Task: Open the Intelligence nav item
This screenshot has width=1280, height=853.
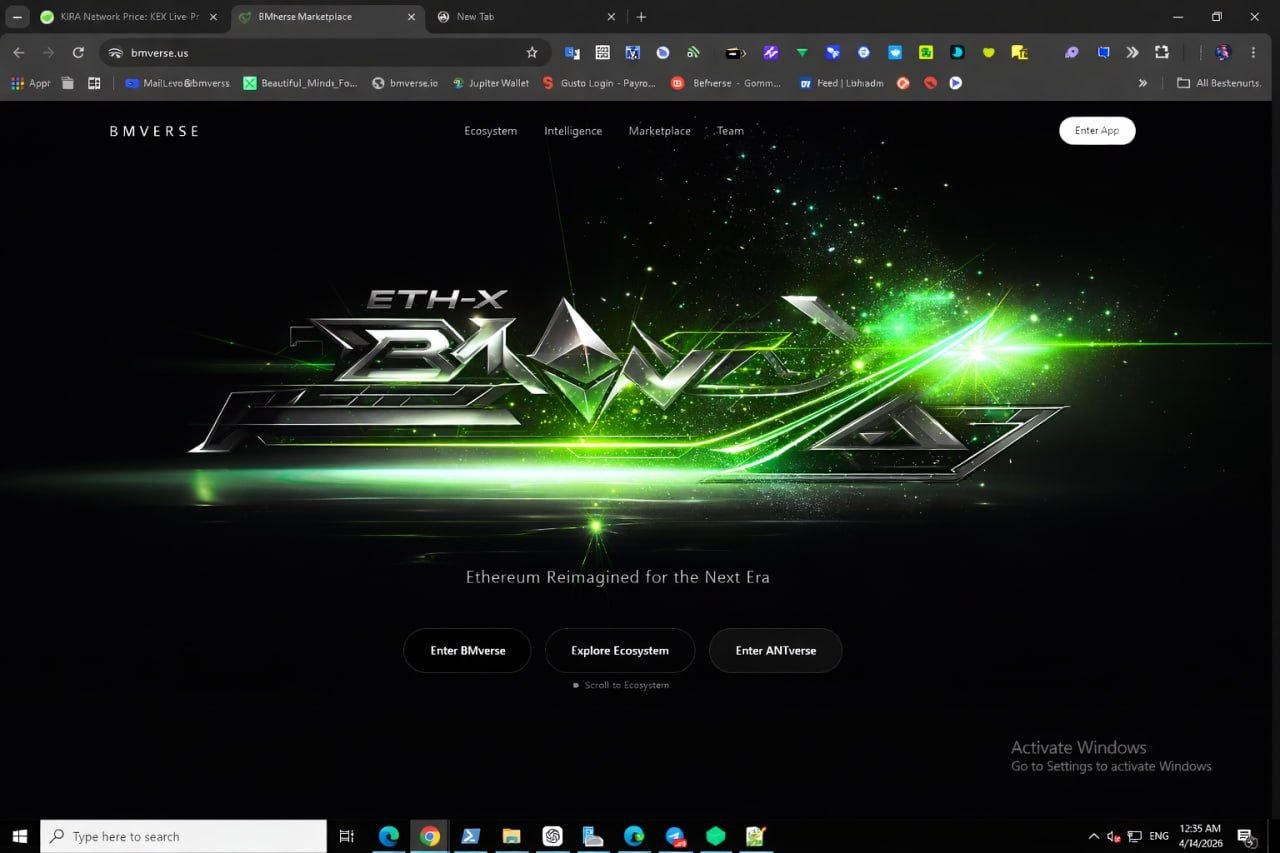Action: click(x=573, y=131)
